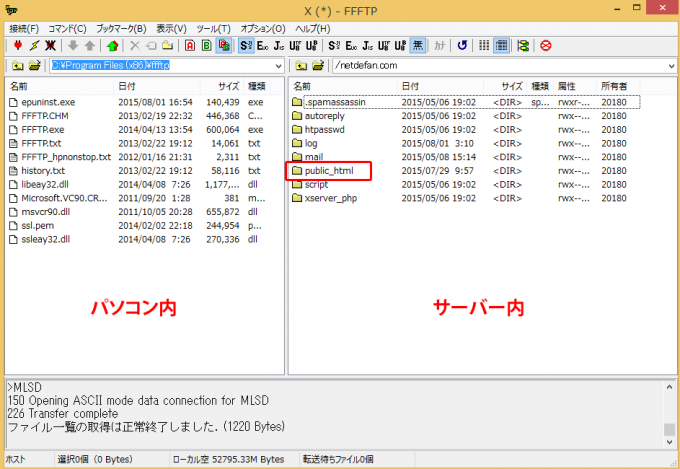The width and height of the screenshot is (680, 469).
Task: Select local file FFFTP.exe
Action: coord(37,129)
